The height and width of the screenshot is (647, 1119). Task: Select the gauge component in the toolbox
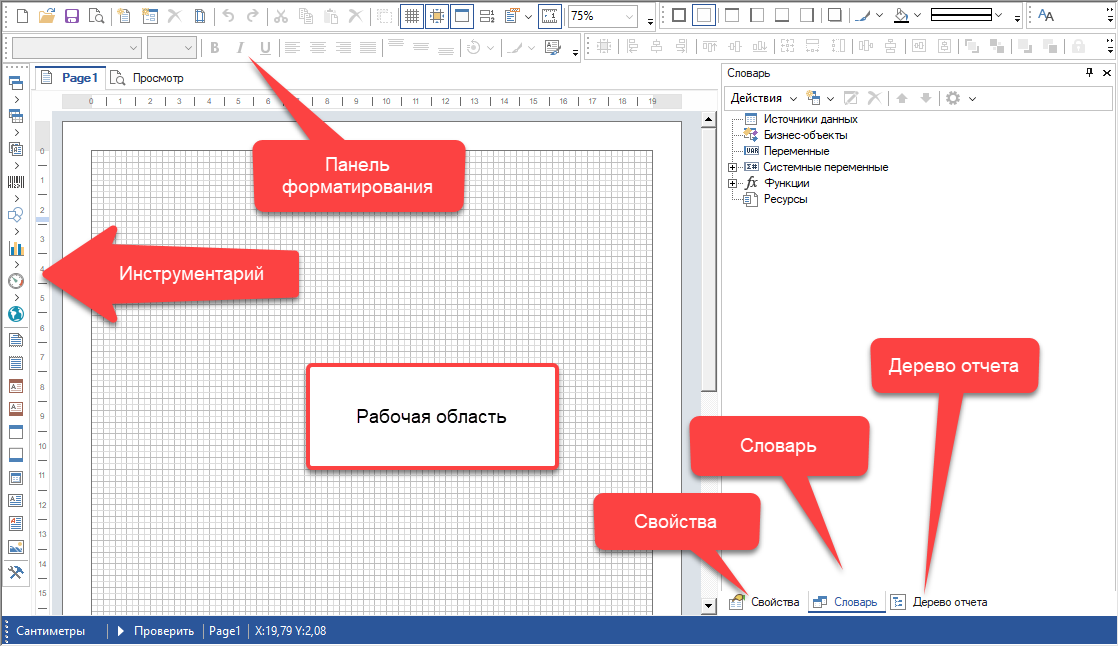tap(16, 281)
